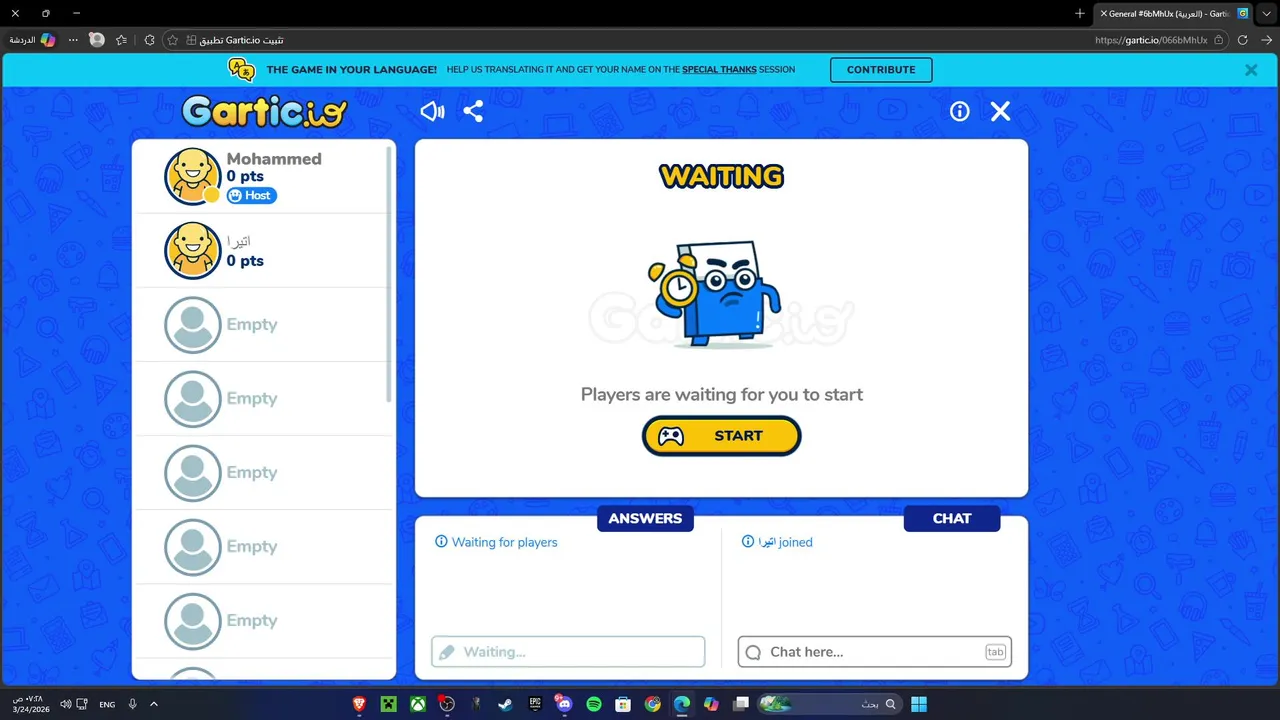Add page to favorites star icon
The image size is (1280, 720).
(172, 40)
